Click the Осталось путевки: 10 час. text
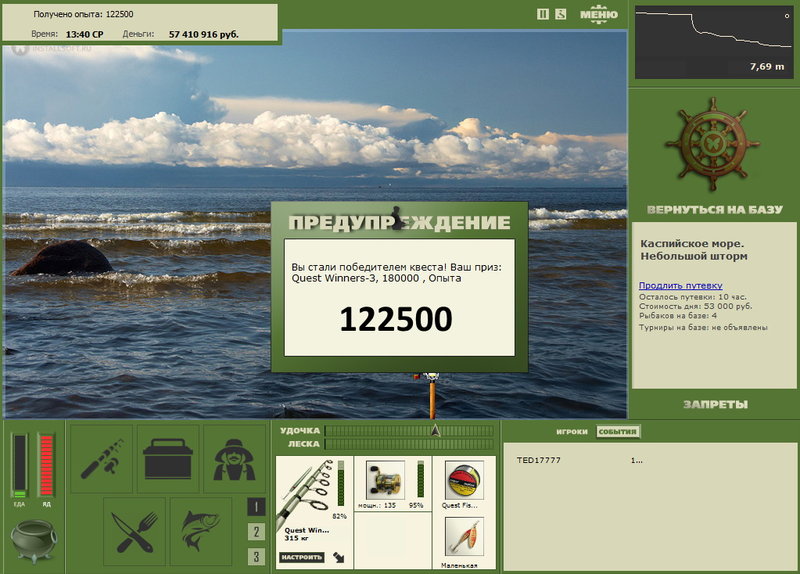Viewport: 800px width, 574px height. [x=692, y=297]
